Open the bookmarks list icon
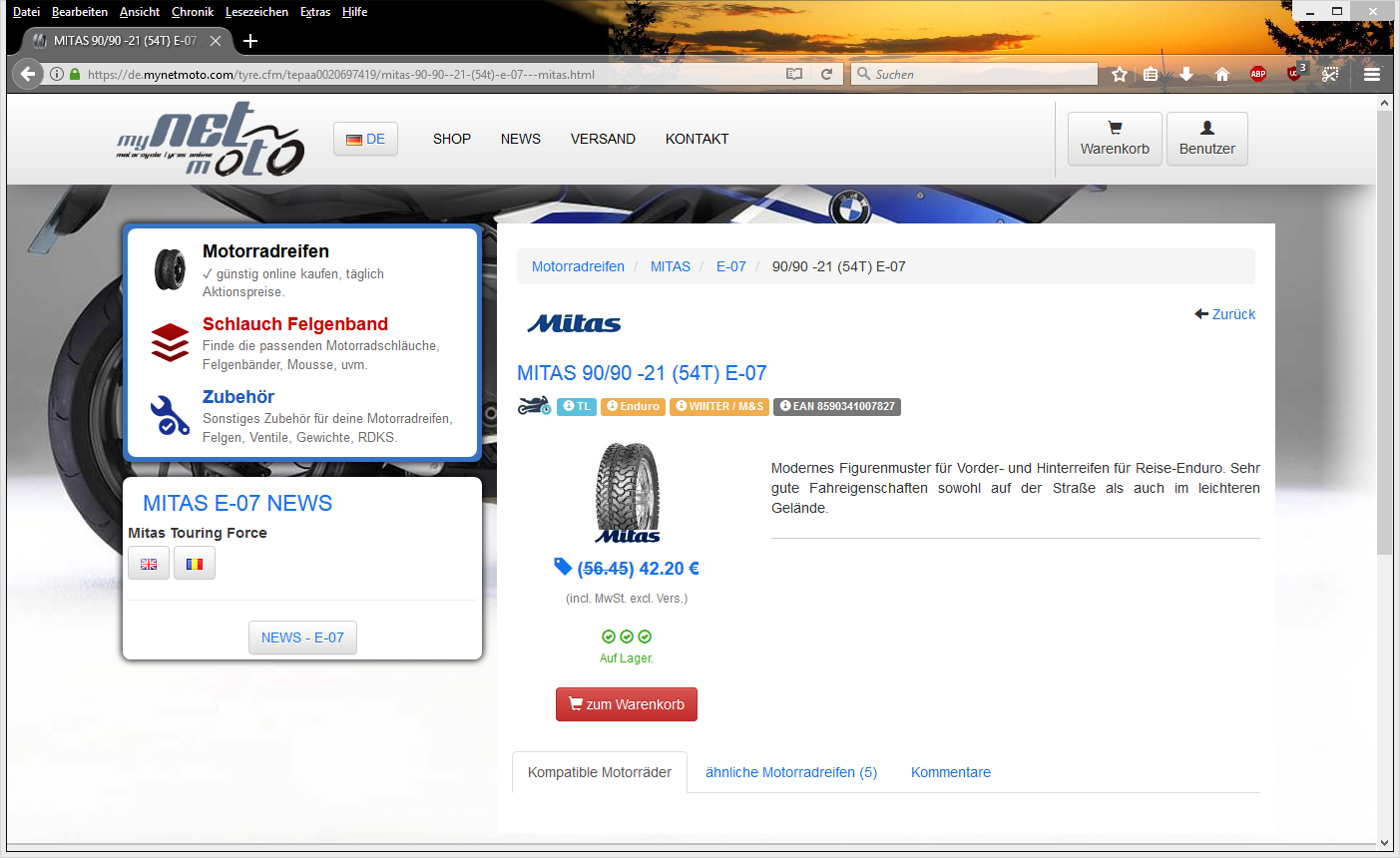This screenshot has width=1400, height=858. [1151, 74]
